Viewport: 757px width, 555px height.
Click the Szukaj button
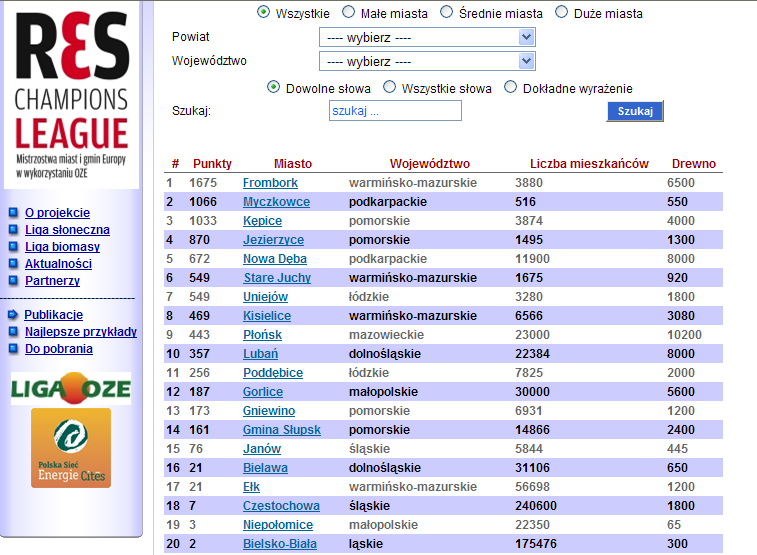click(x=635, y=111)
